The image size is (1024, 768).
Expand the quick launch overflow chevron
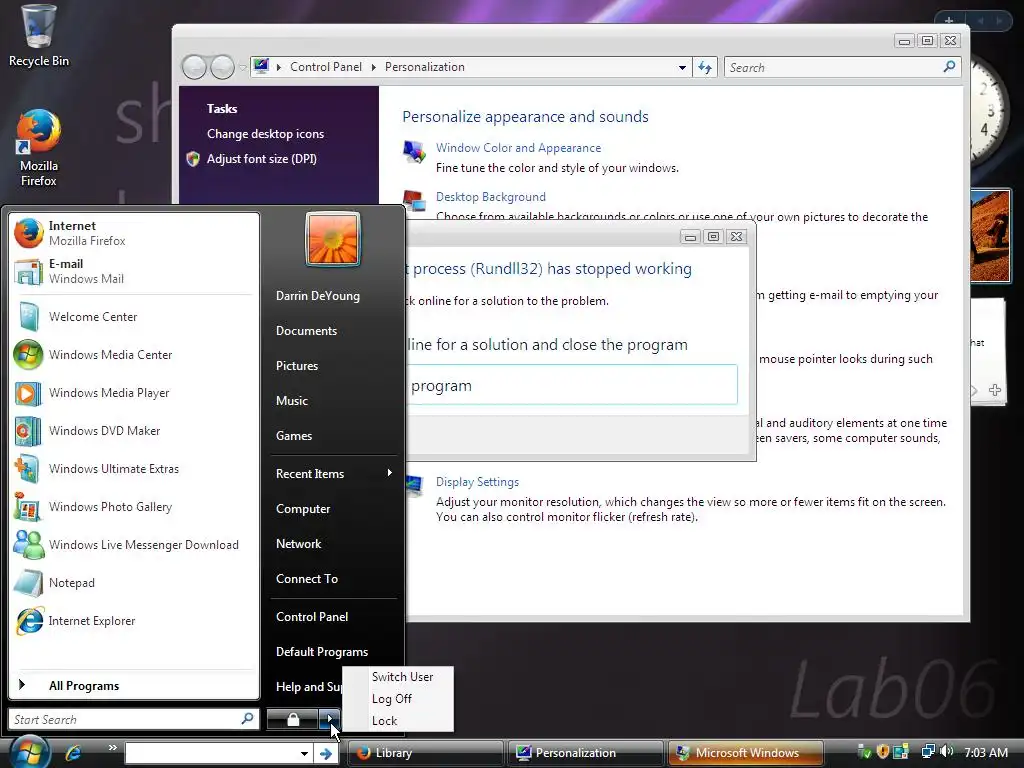coord(113,747)
